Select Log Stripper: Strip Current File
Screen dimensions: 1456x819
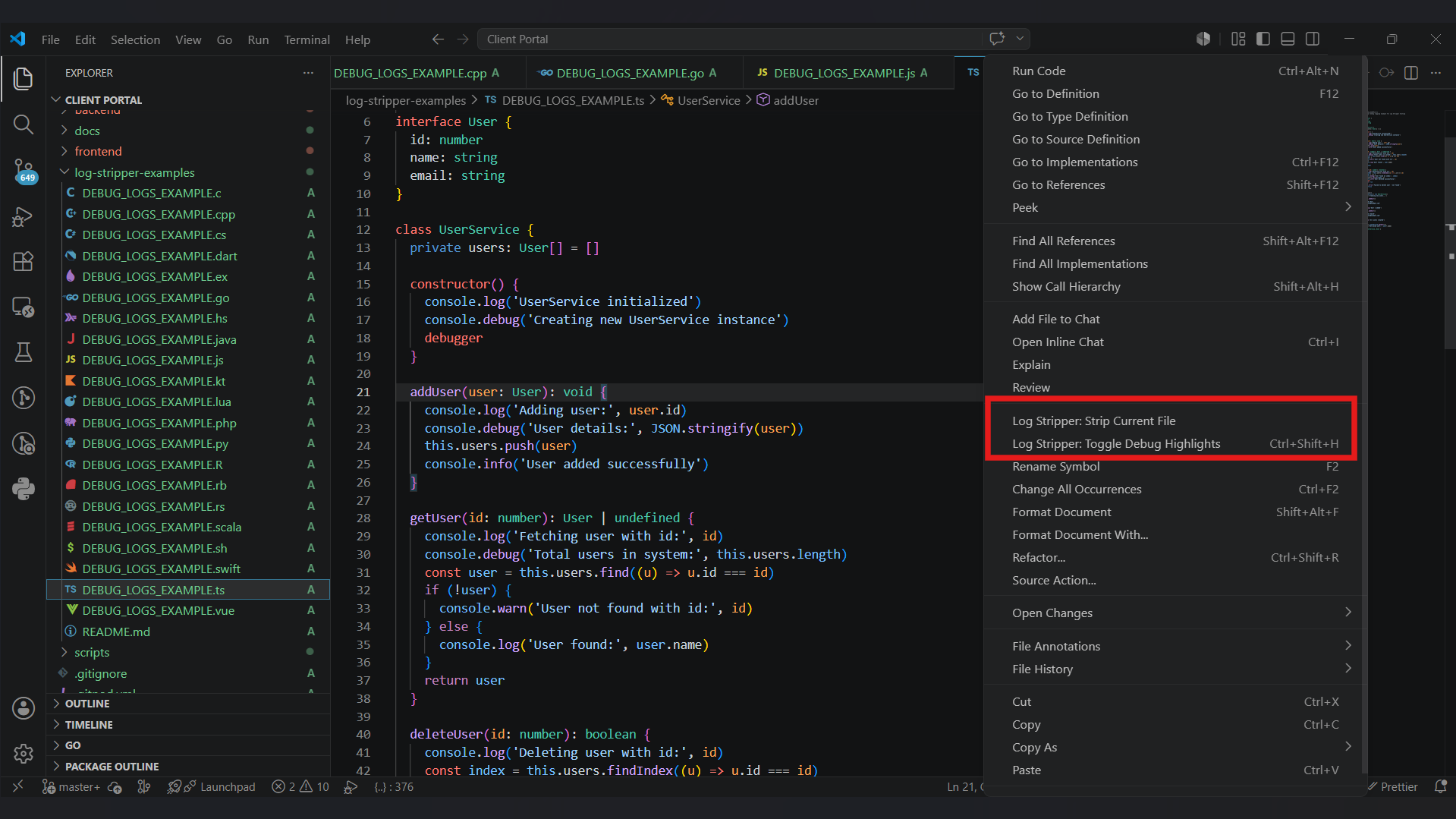click(x=1175, y=421)
